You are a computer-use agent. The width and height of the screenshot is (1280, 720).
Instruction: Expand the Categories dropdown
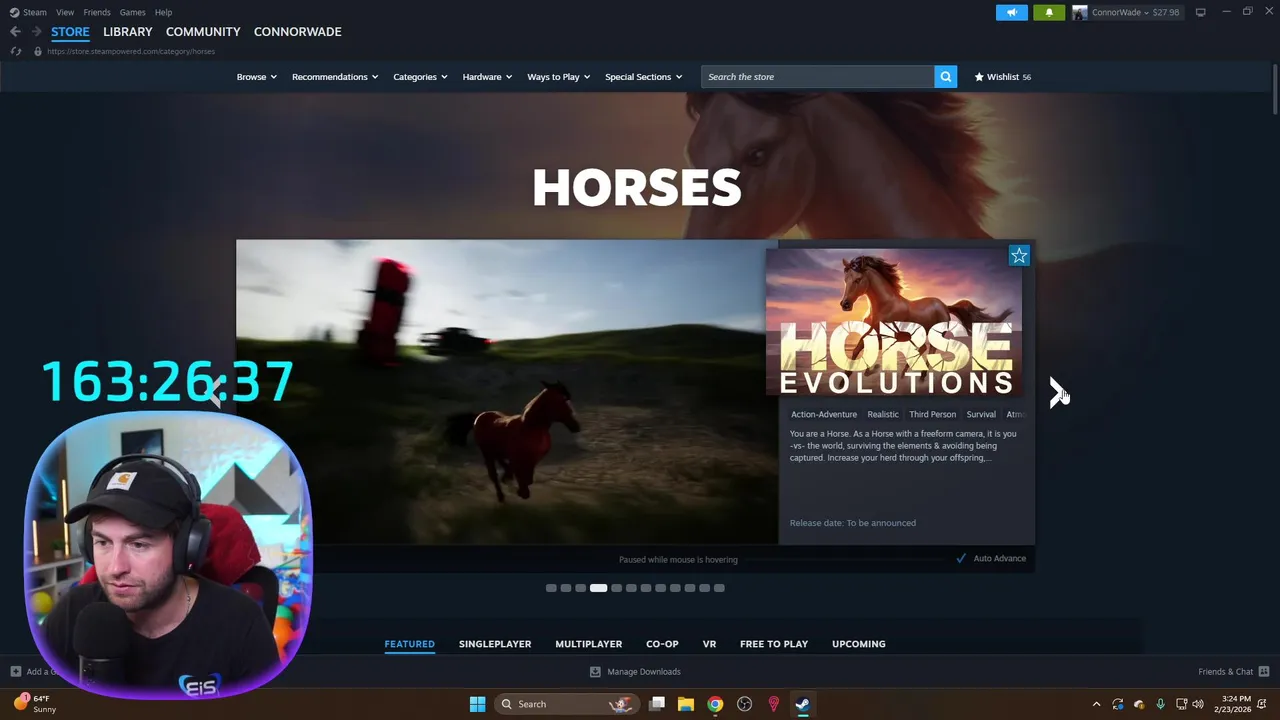420,77
